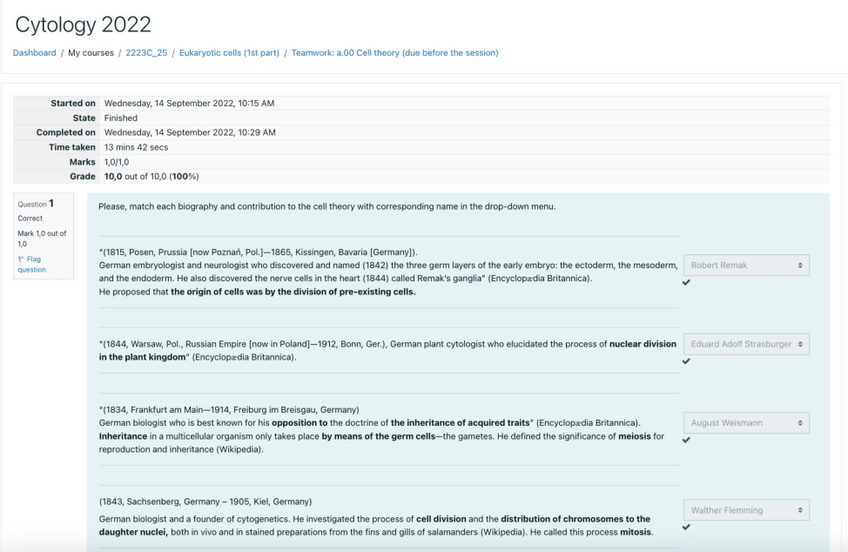Open Eukaryotic cells (1st part) breadcrumb

229,53
